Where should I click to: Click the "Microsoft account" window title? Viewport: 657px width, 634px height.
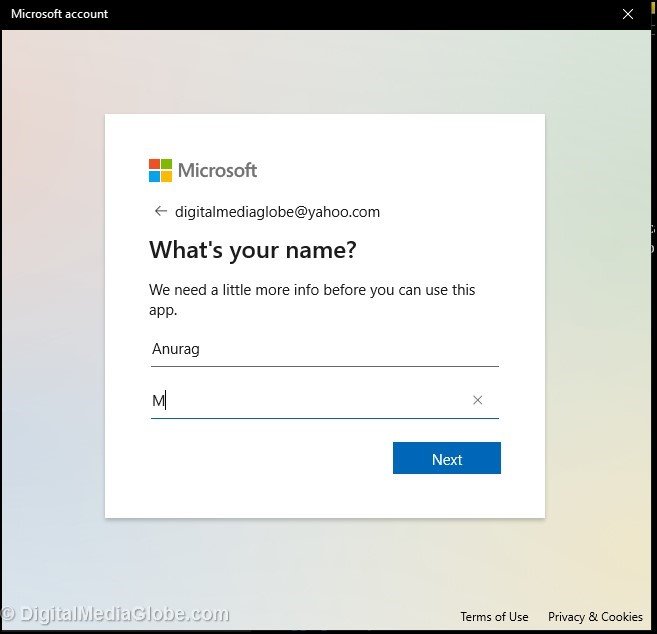coord(59,14)
